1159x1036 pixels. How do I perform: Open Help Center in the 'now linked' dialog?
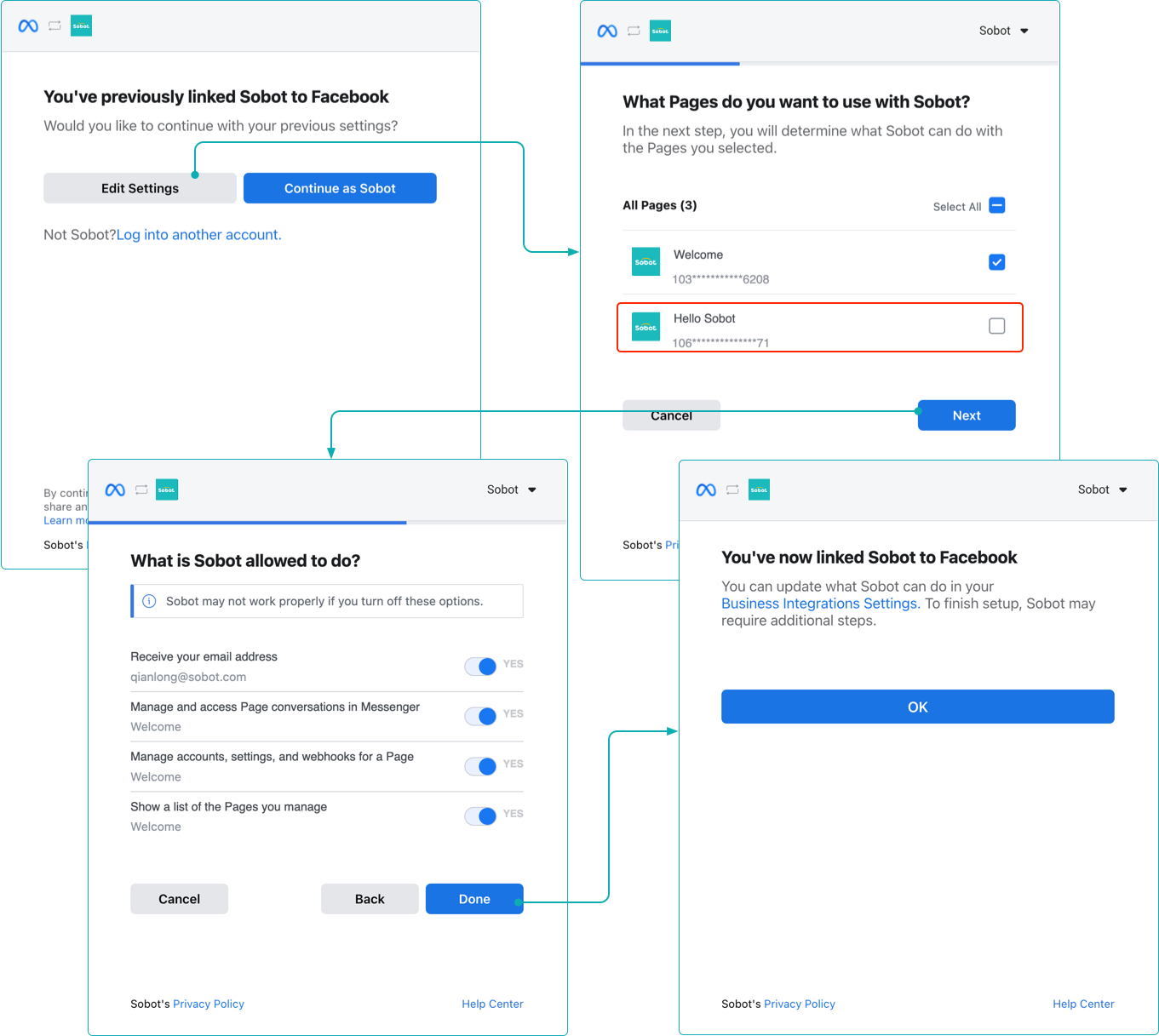[x=1083, y=1005]
